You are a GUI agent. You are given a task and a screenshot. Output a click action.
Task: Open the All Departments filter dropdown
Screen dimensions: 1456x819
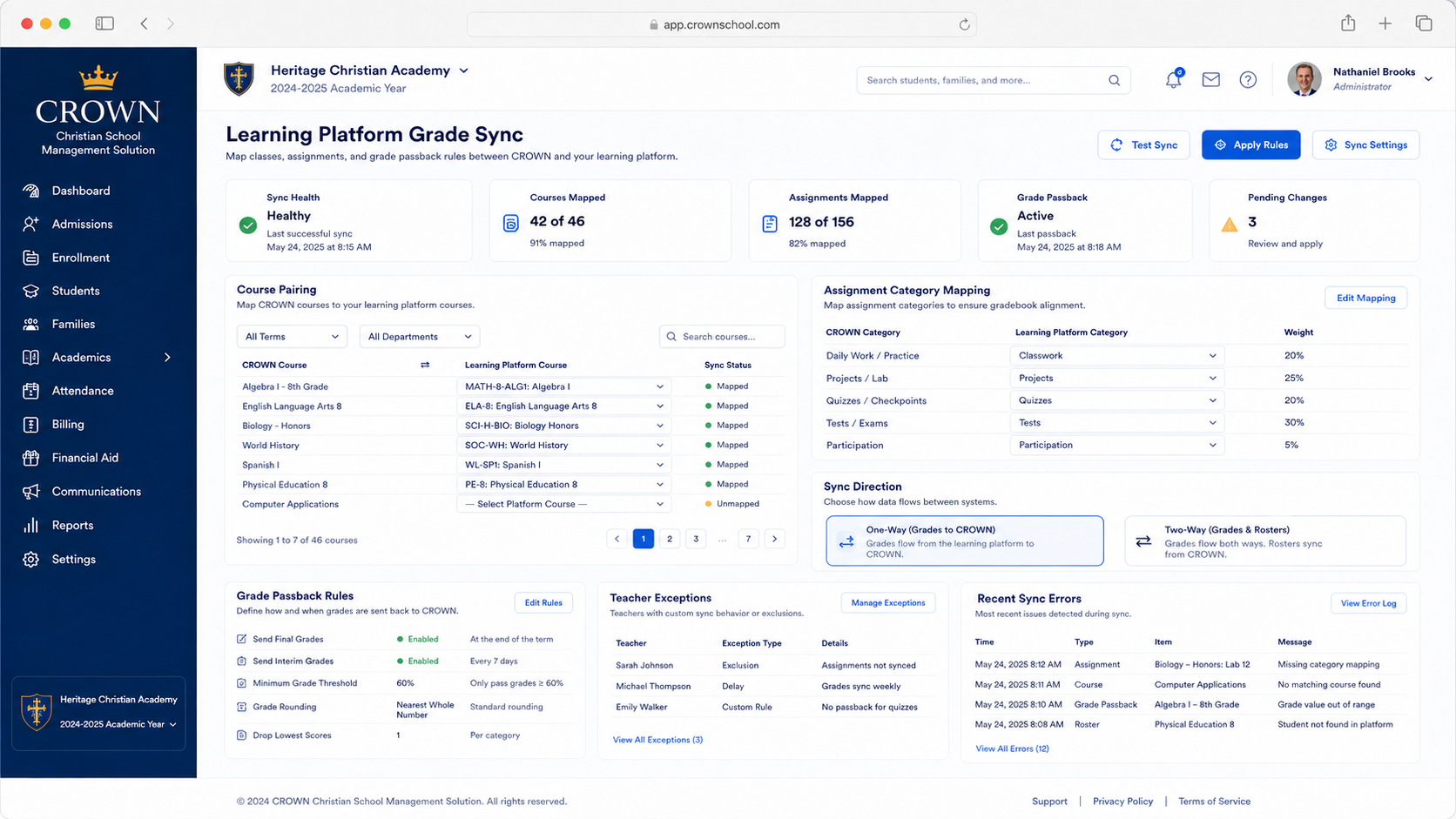(x=420, y=337)
